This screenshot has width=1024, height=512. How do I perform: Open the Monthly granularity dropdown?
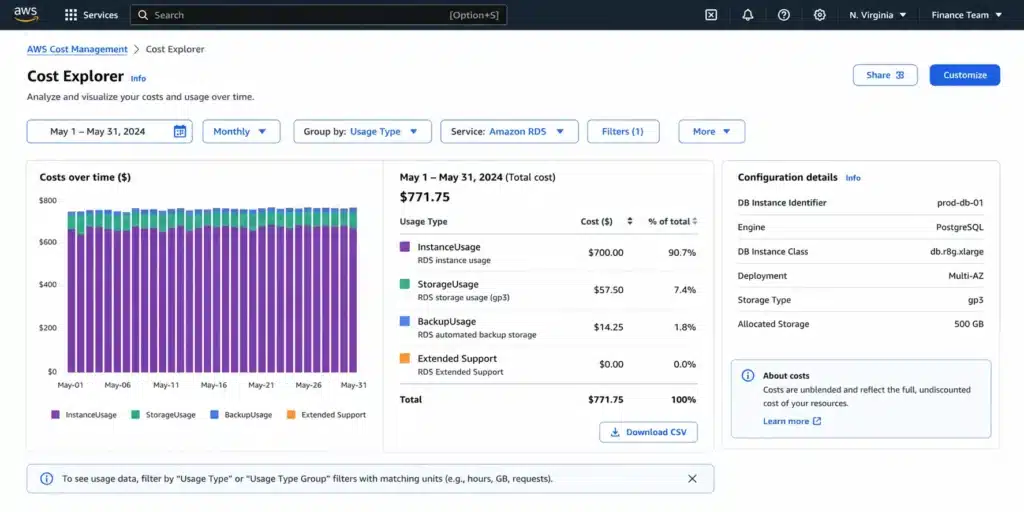[x=241, y=131]
